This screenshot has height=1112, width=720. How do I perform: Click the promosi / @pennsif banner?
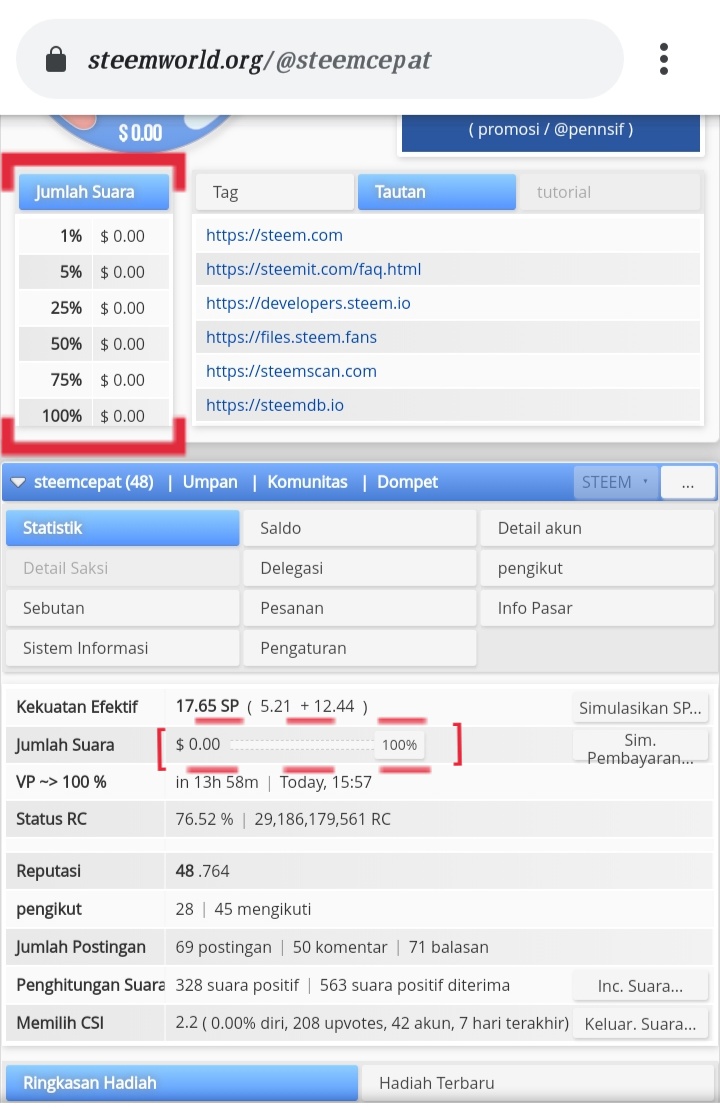(550, 132)
